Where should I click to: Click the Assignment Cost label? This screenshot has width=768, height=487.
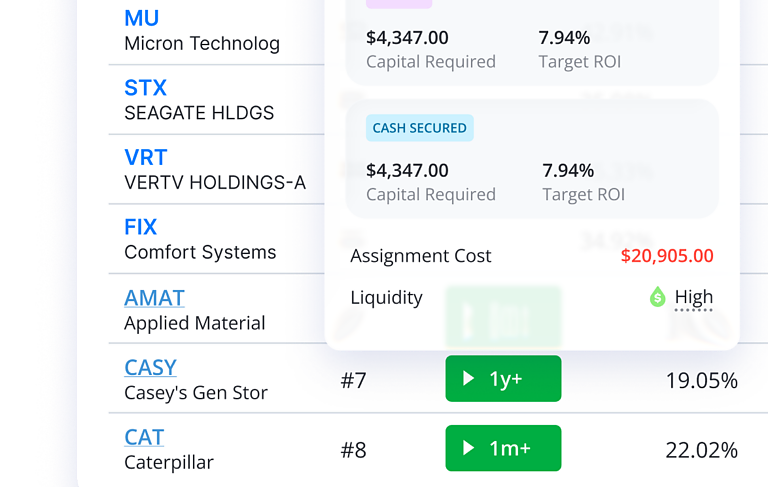[x=421, y=256]
